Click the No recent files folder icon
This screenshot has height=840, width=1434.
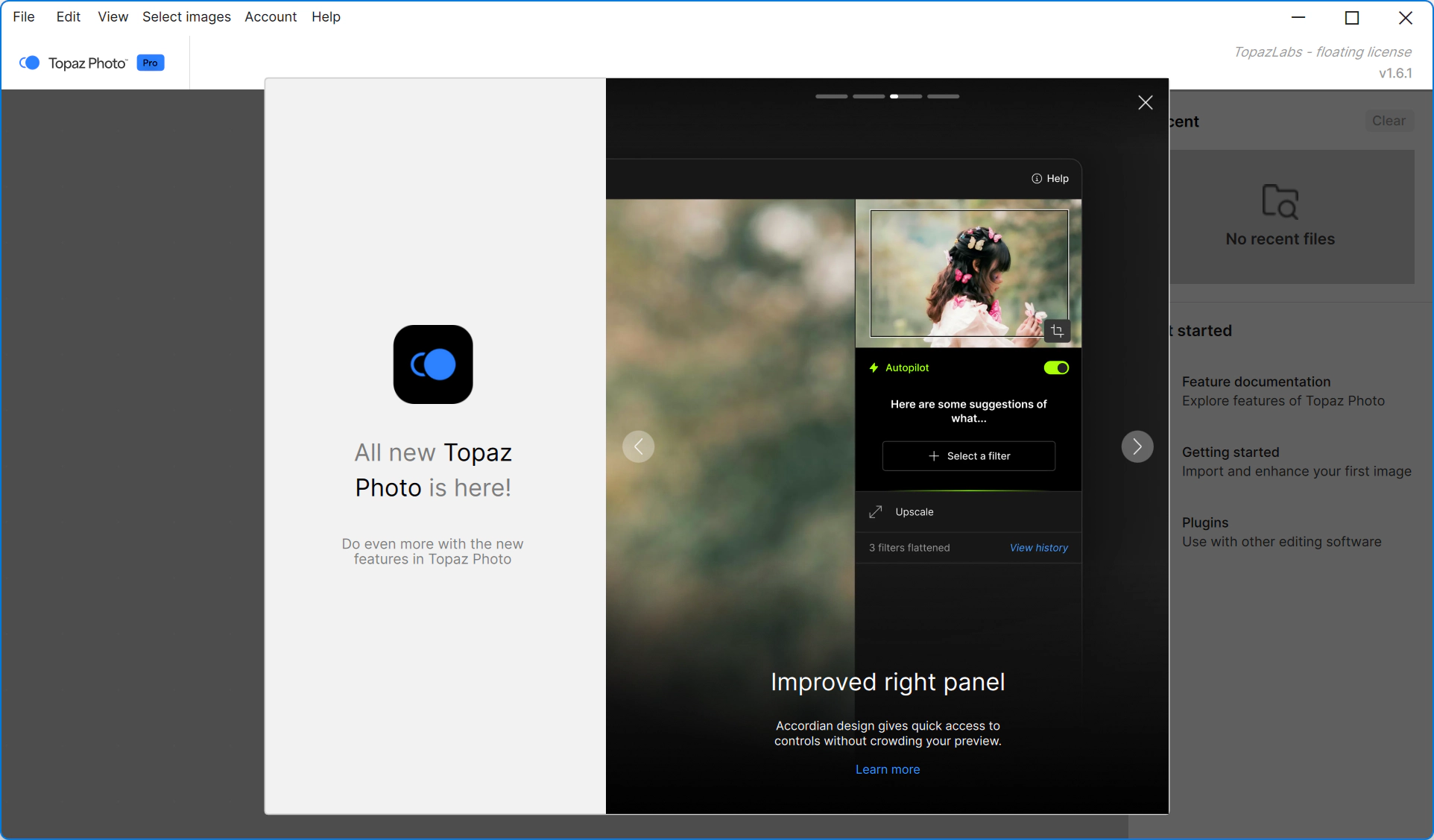1280,201
